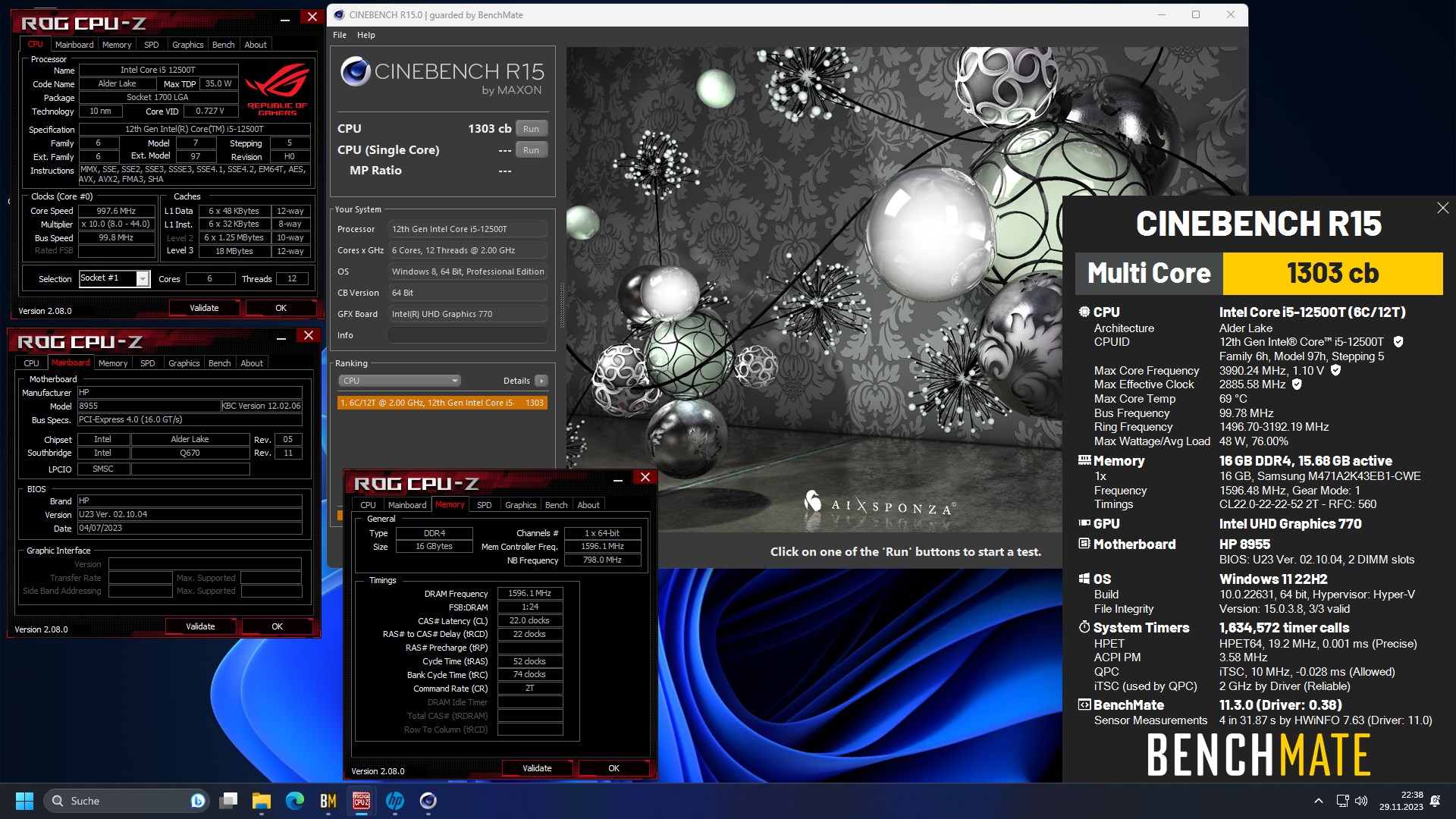1456x819 pixels.
Task: Open network status from the system tray
Action: point(1342,801)
